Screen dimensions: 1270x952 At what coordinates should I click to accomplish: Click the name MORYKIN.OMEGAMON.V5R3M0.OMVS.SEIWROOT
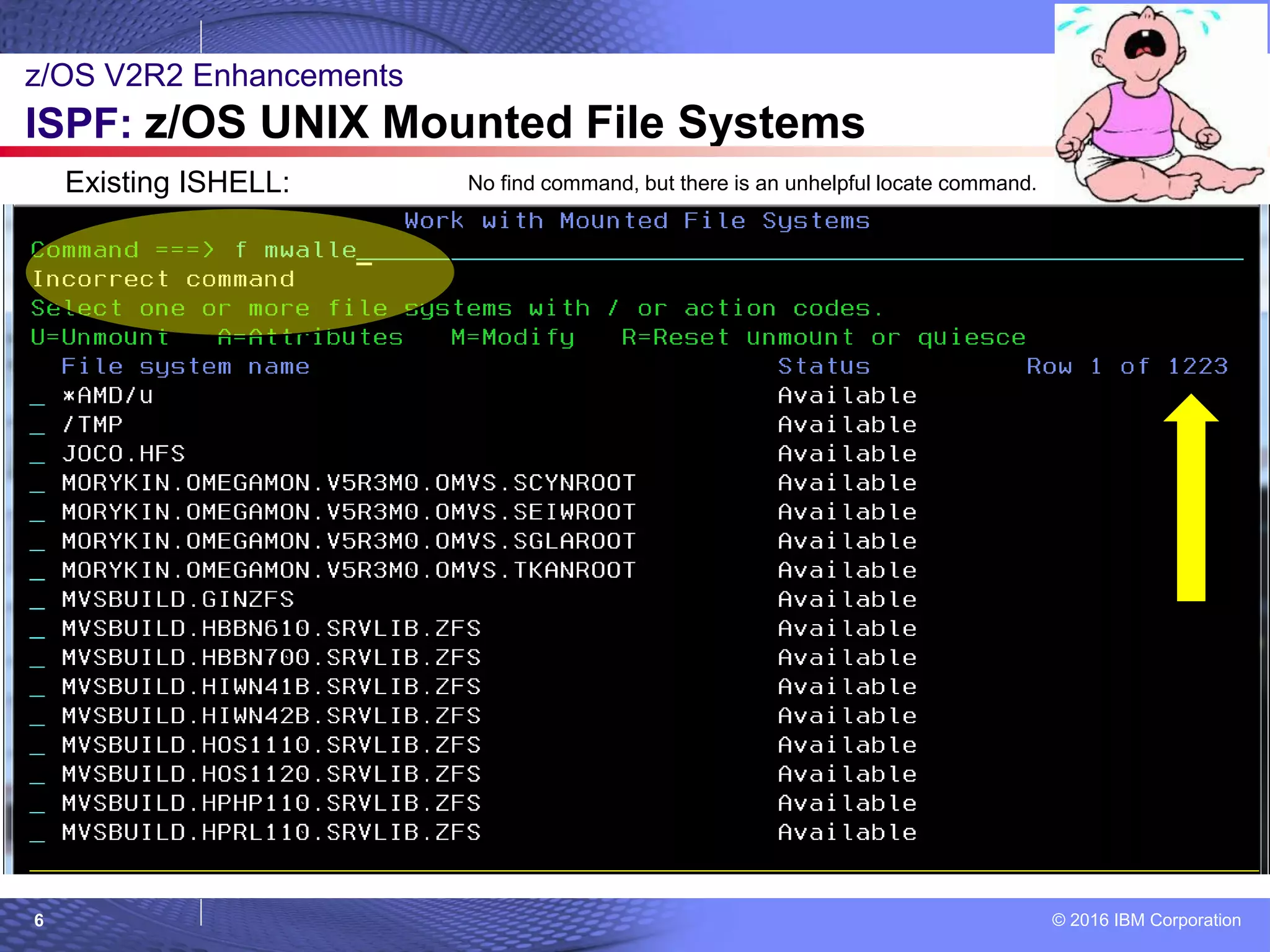click(349, 512)
